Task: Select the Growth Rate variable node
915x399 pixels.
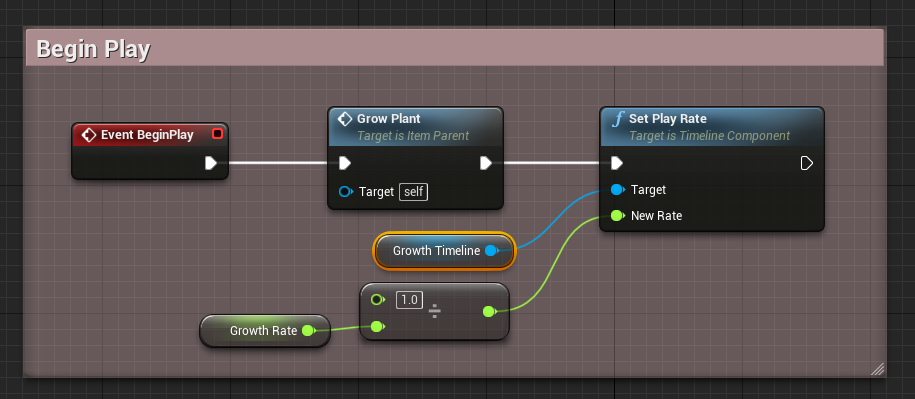Action: (265, 331)
